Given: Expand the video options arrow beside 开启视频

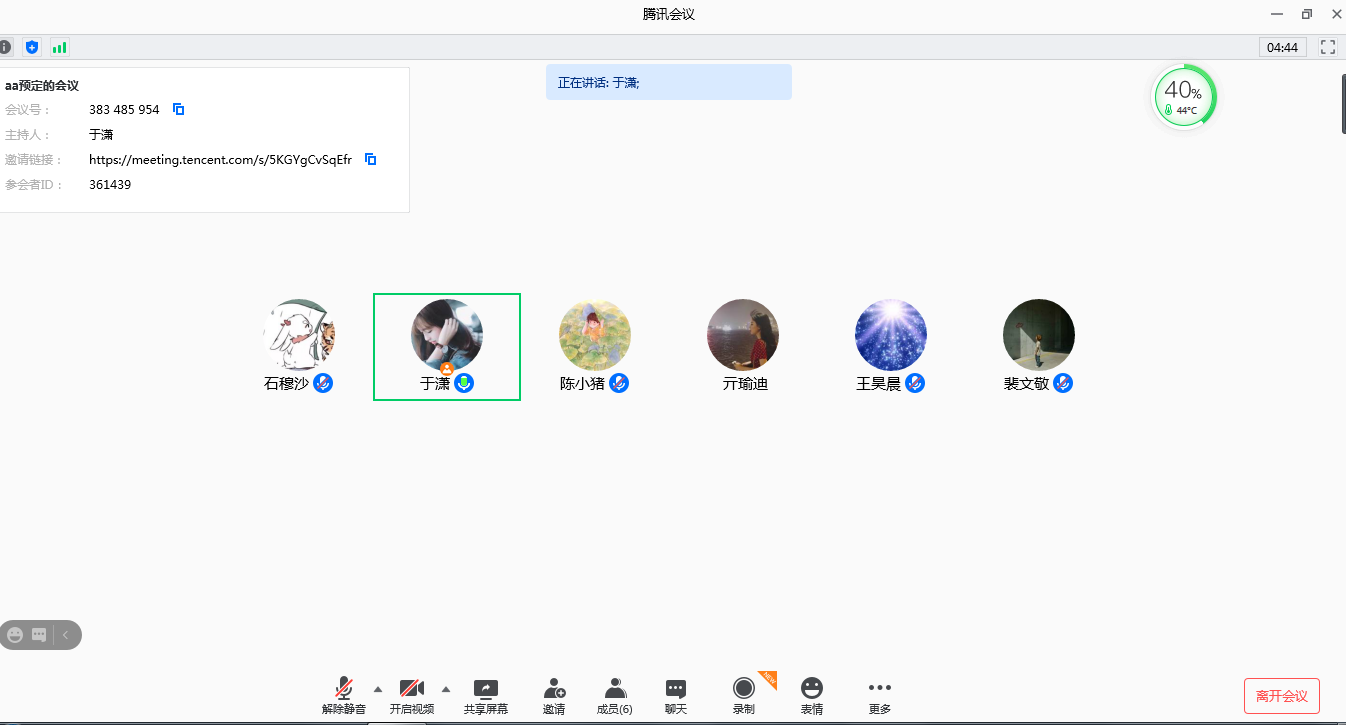Looking at the screenshot, I should (x=446, y=689).
